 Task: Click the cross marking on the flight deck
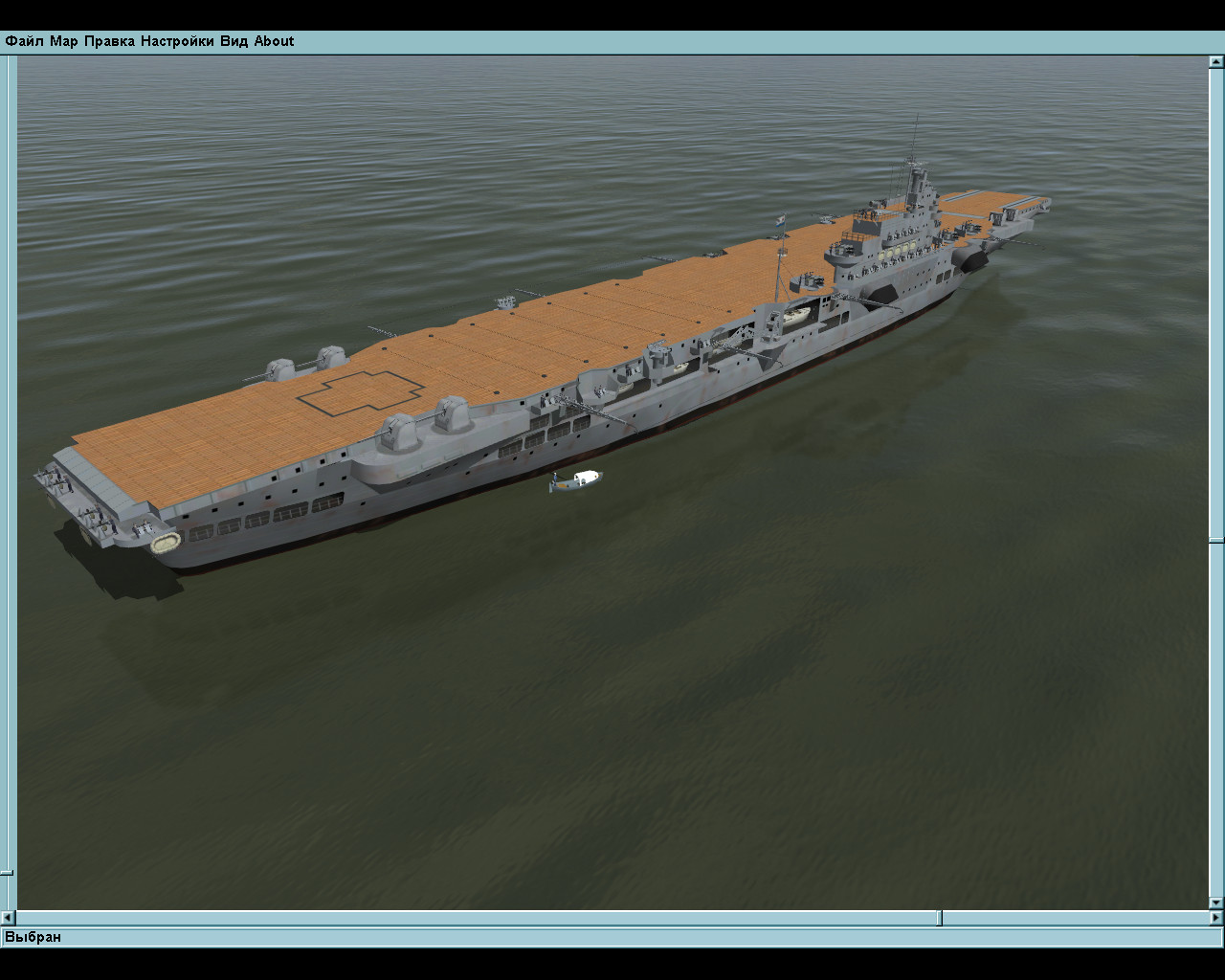(x=360, y=393)
